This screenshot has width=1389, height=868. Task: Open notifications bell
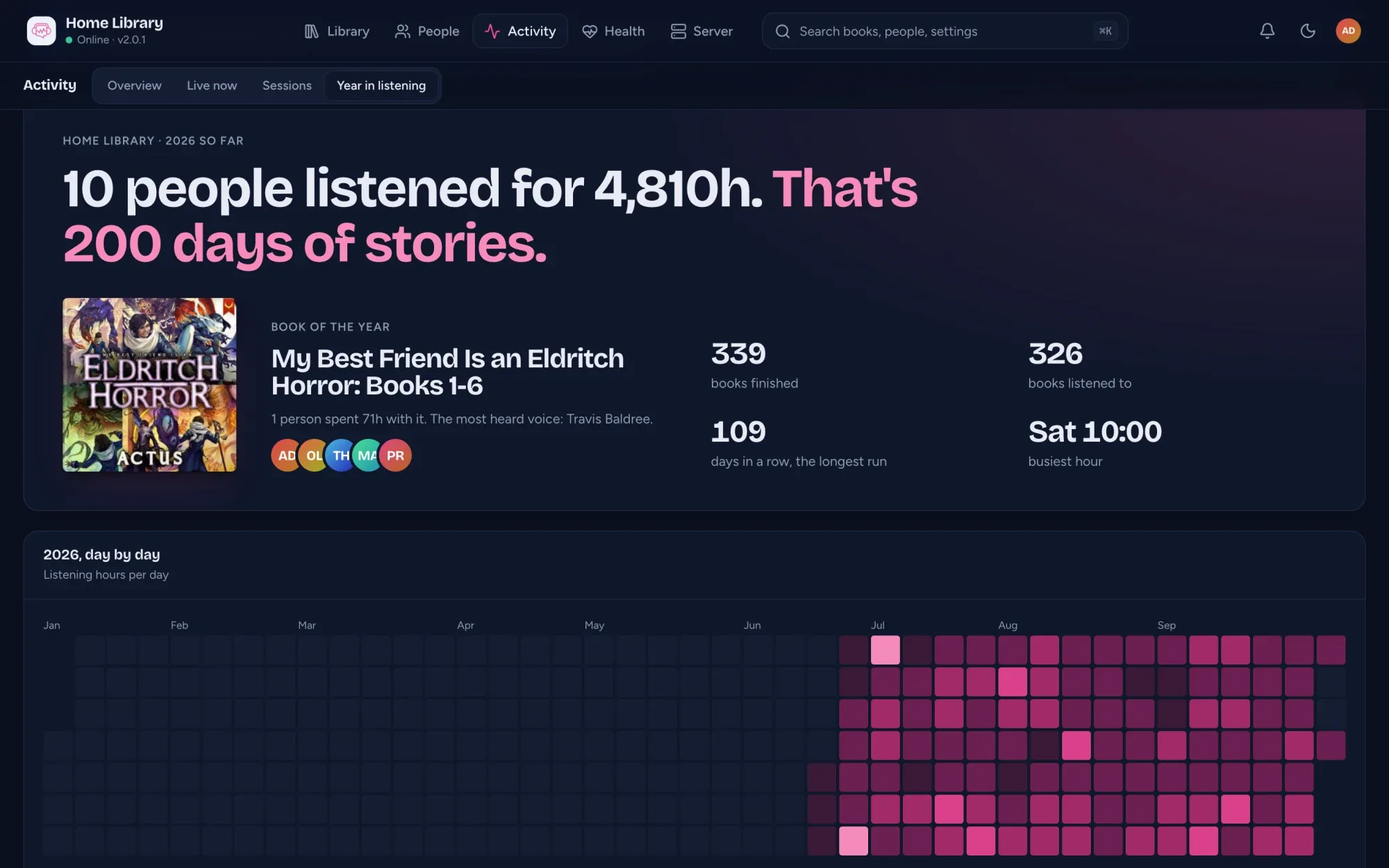(1267, 31)
